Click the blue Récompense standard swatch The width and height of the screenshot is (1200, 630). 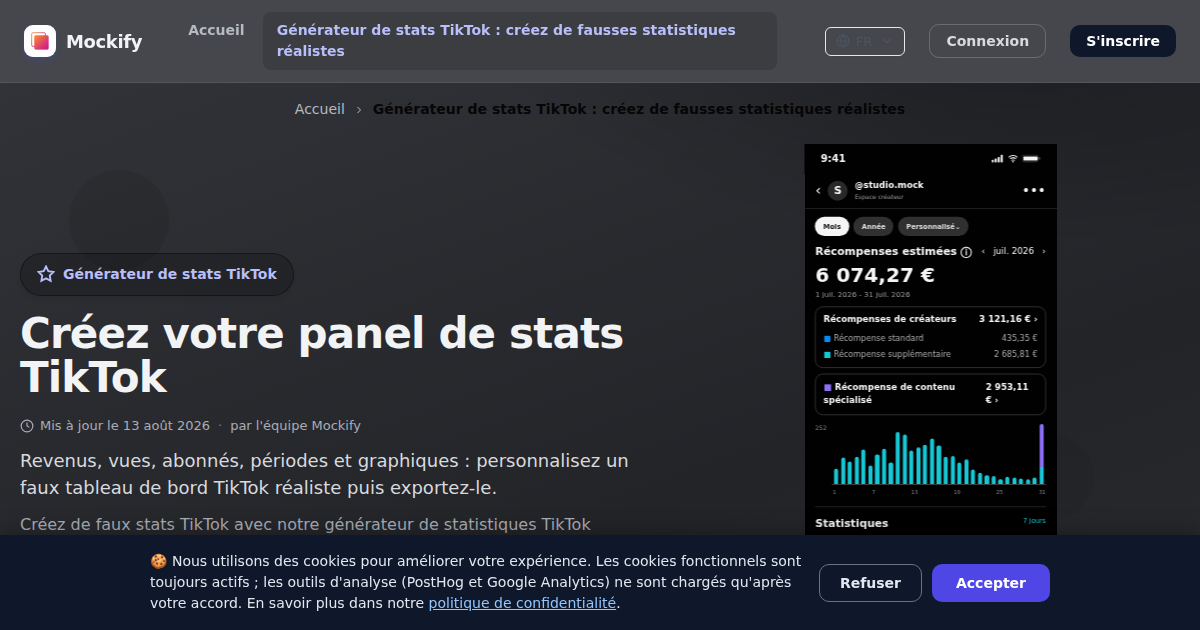tap(827, 339)
